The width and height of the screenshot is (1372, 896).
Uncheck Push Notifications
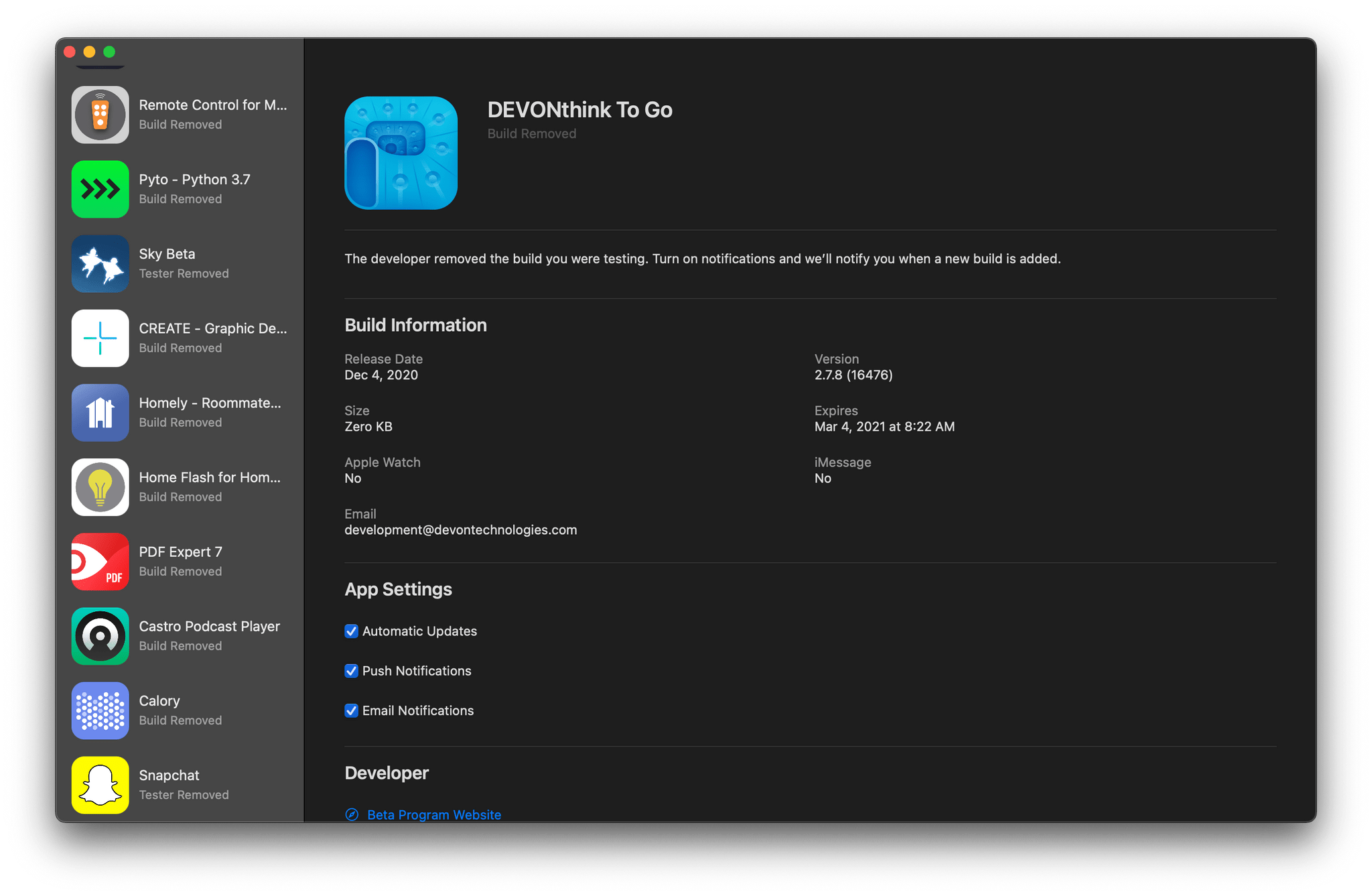pyautogui.click(x=351, y=671)
